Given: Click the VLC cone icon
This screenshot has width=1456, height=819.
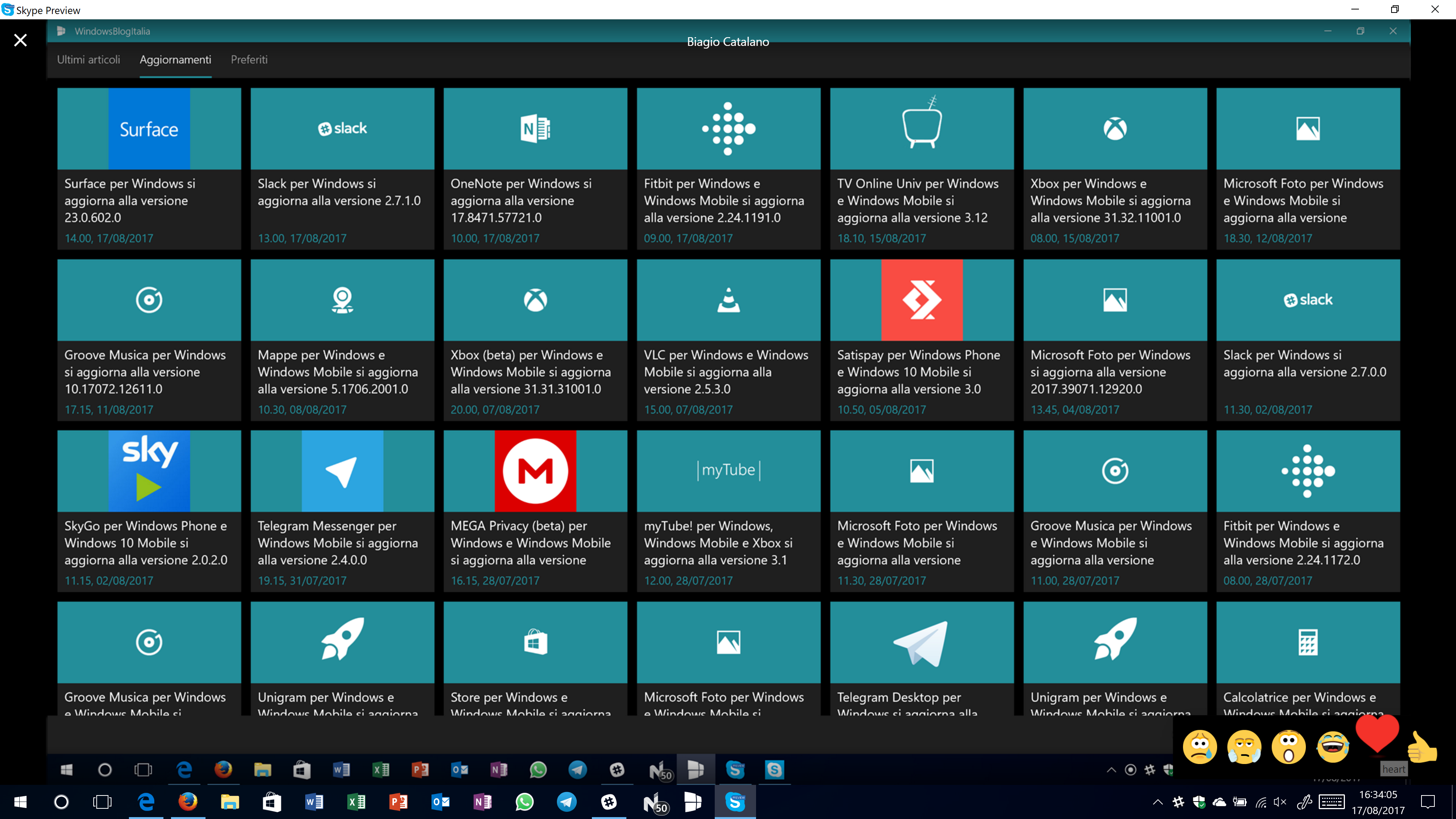Looking at the screenshot, I should [x=728, y=300].
